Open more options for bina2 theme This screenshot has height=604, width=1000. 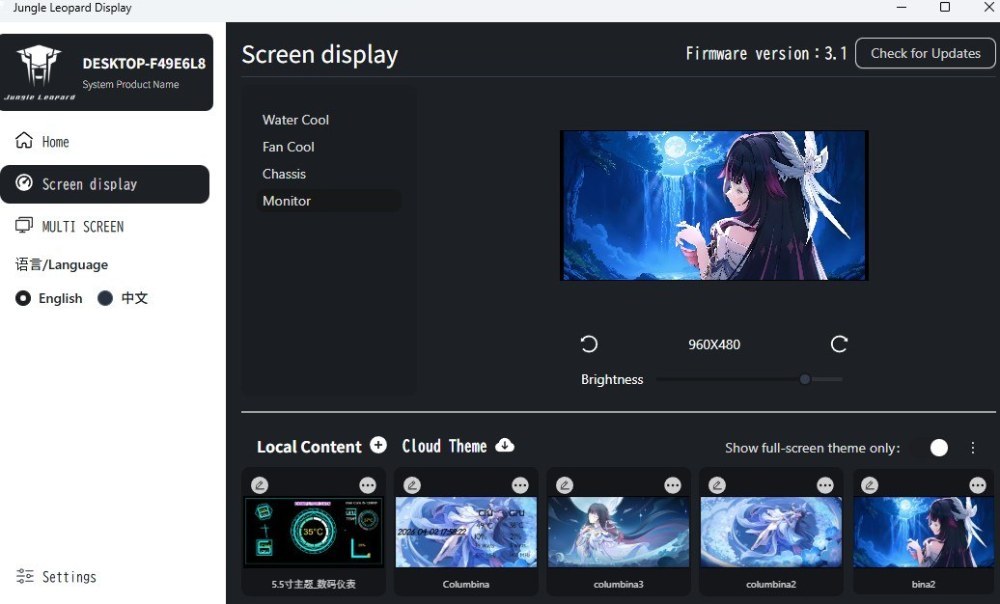coord(977,485)
